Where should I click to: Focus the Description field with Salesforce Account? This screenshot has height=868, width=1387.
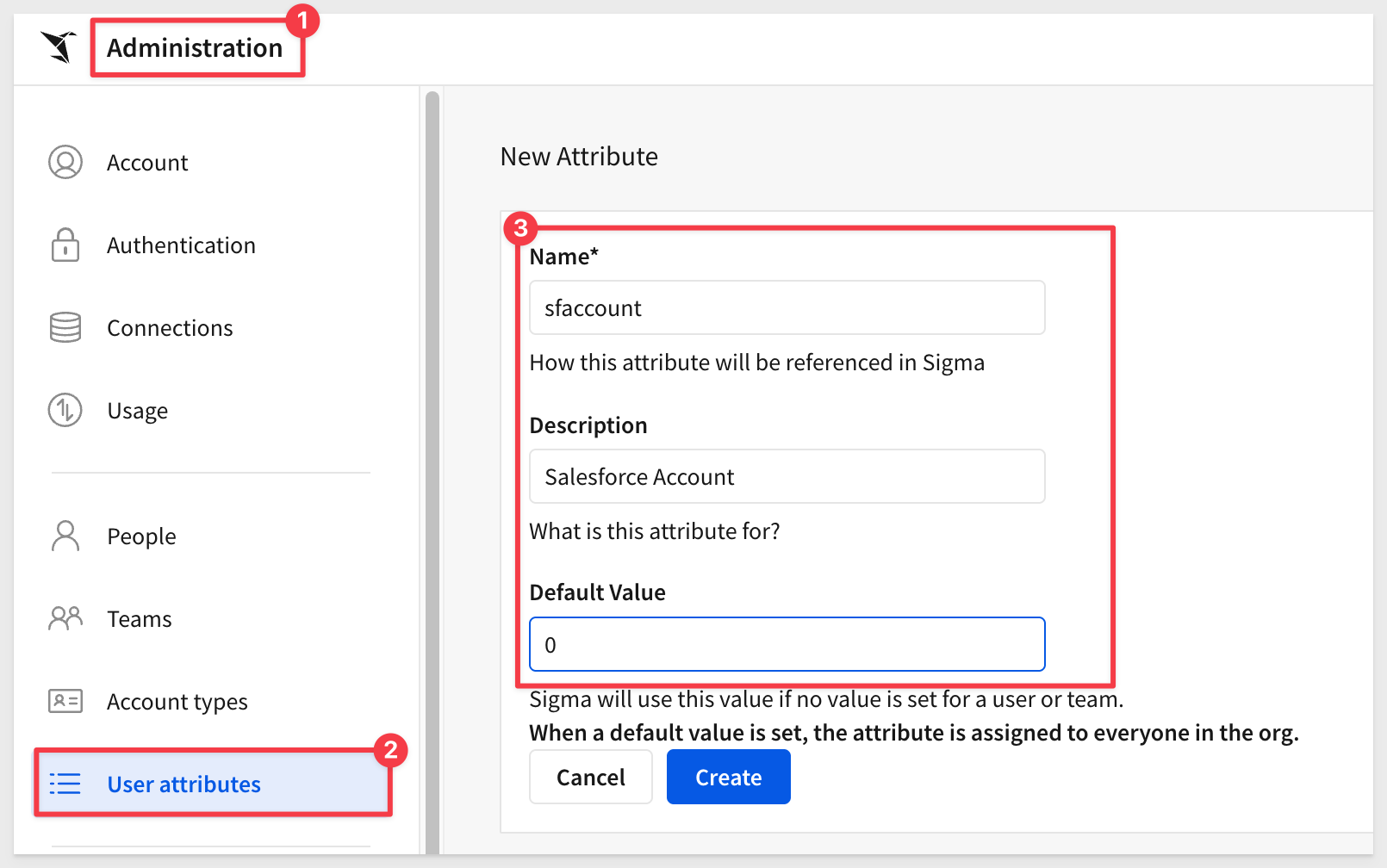787,476
